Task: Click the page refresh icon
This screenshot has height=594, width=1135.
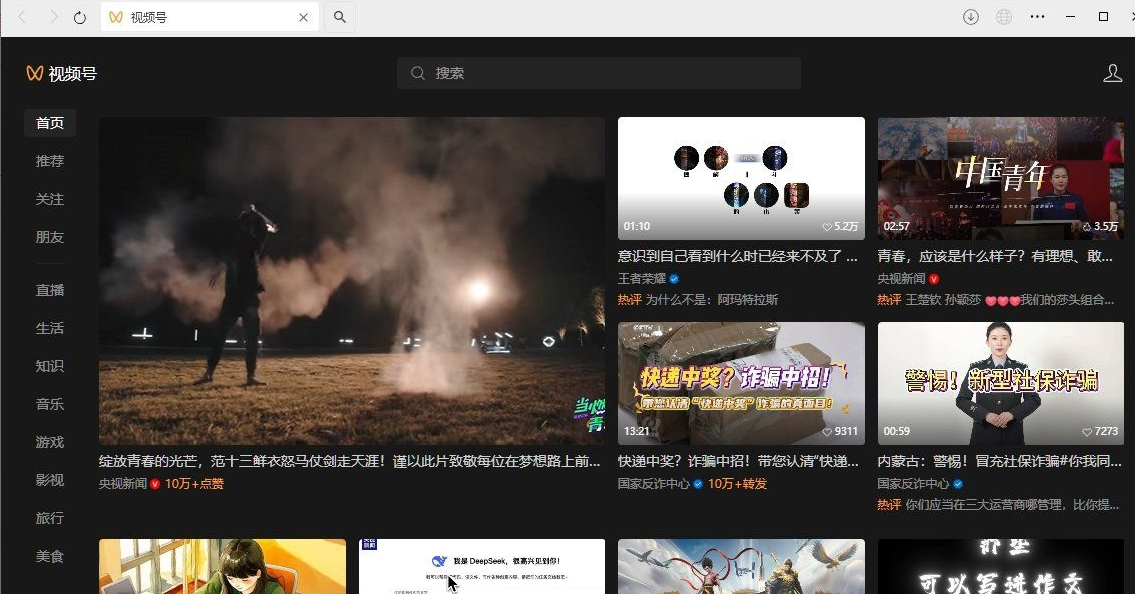Action: click(80, 17)
